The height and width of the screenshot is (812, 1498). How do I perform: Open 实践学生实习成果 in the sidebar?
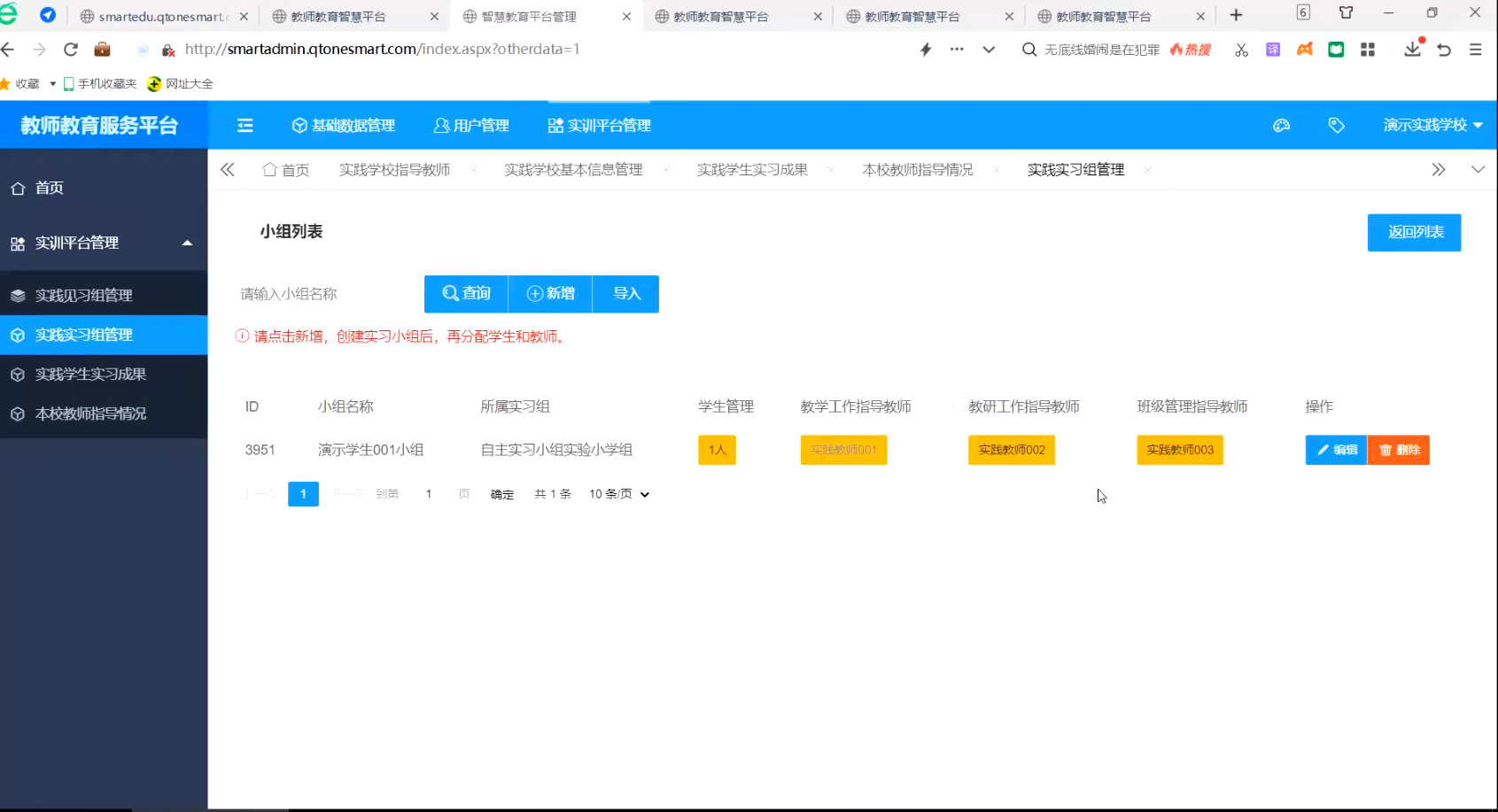[x=104, y=374]
